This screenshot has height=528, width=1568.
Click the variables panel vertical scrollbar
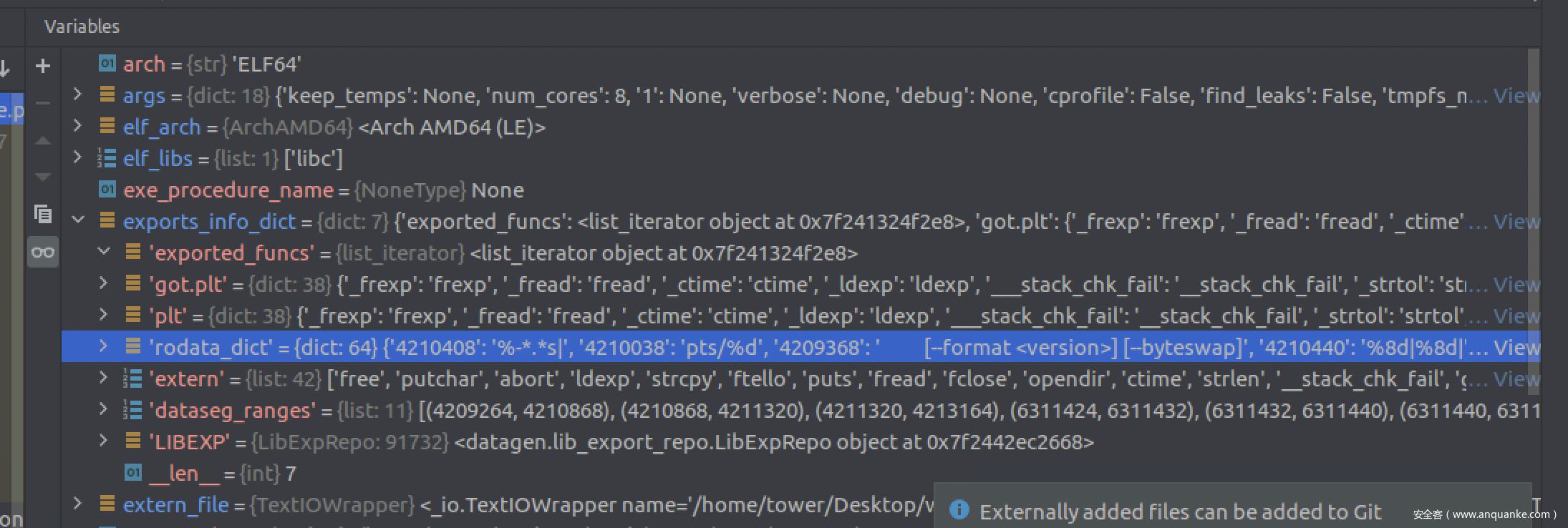(1533, 215)
